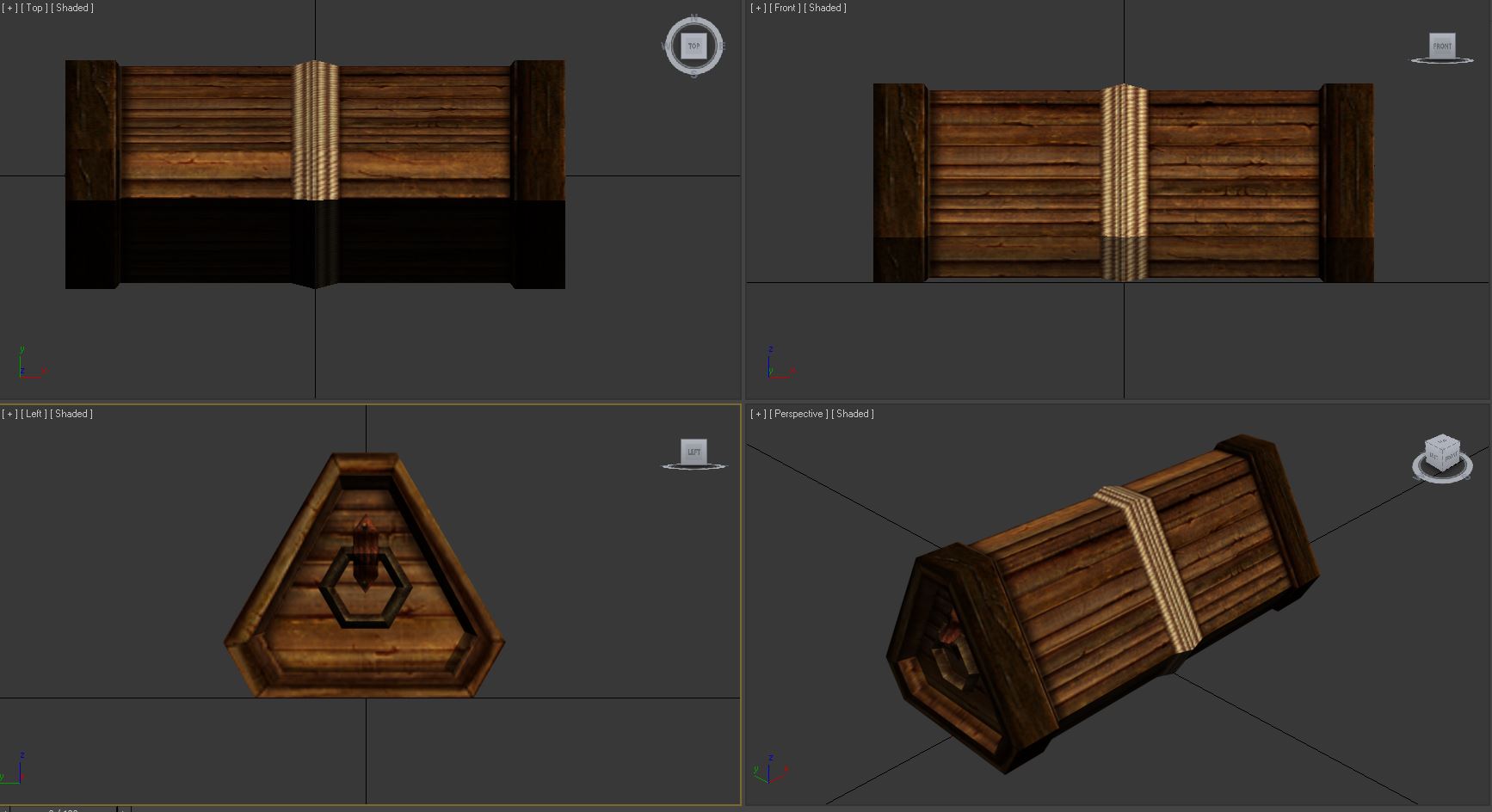Click the S compass letter on the Top ViewCube
Viewport: 1492px width, 812px height.
click(x=694, y=74)
